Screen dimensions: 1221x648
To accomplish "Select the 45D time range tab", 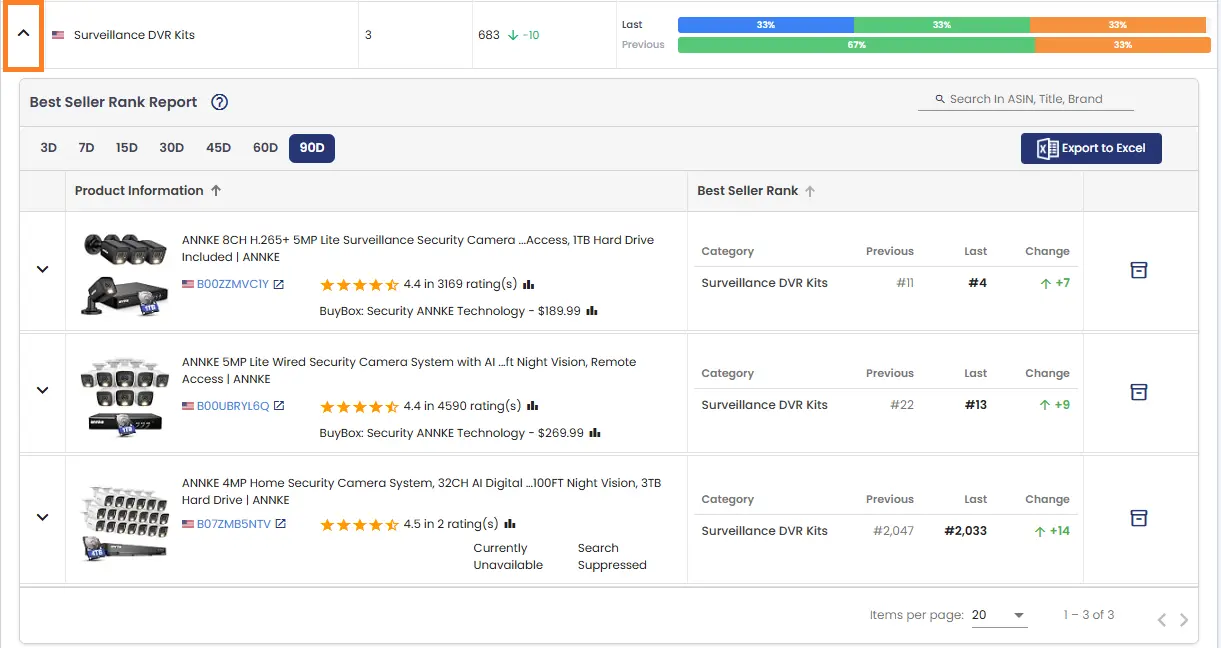I will [218, 148].
